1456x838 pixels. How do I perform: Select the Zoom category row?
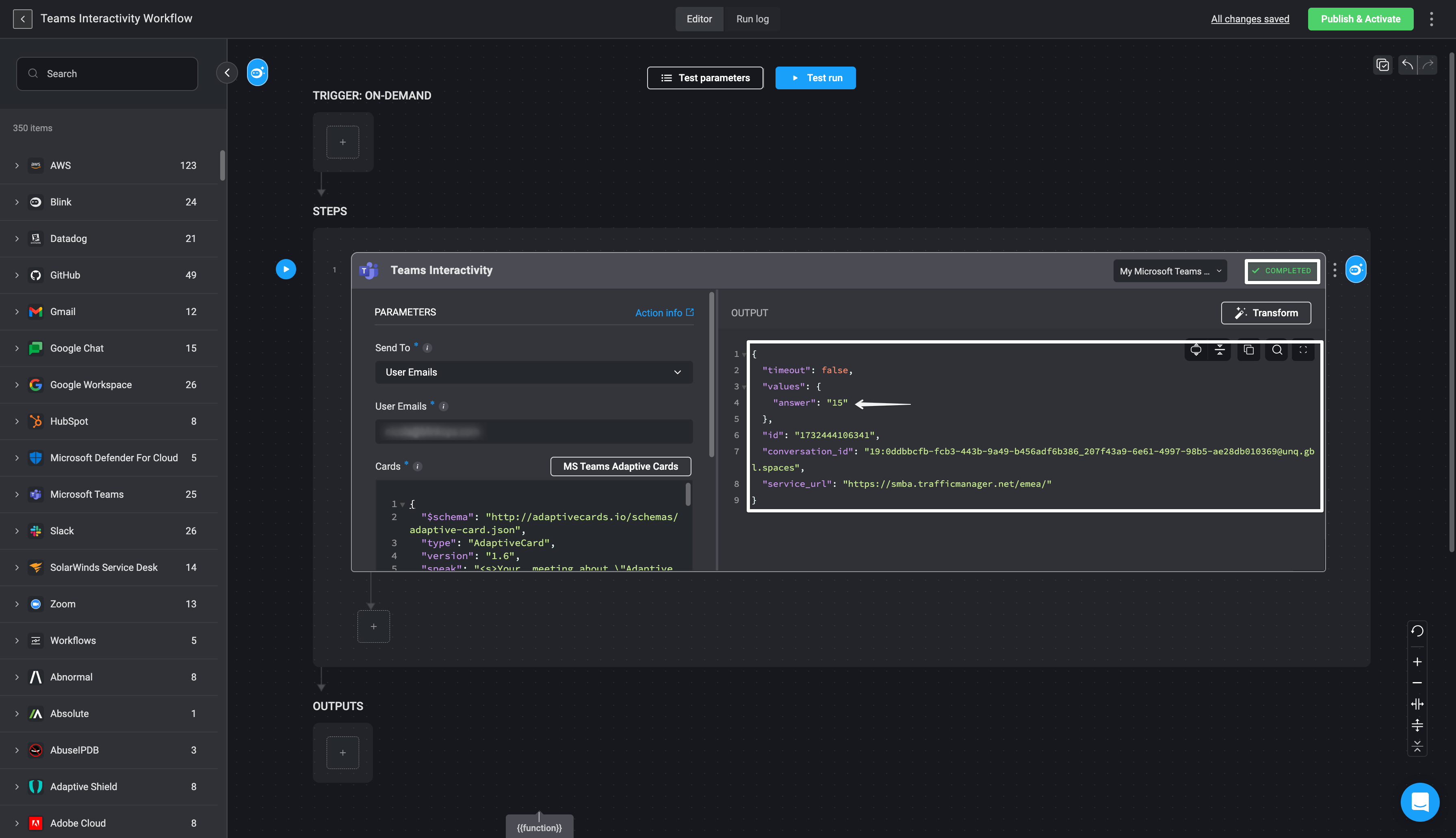click(109, 604)
